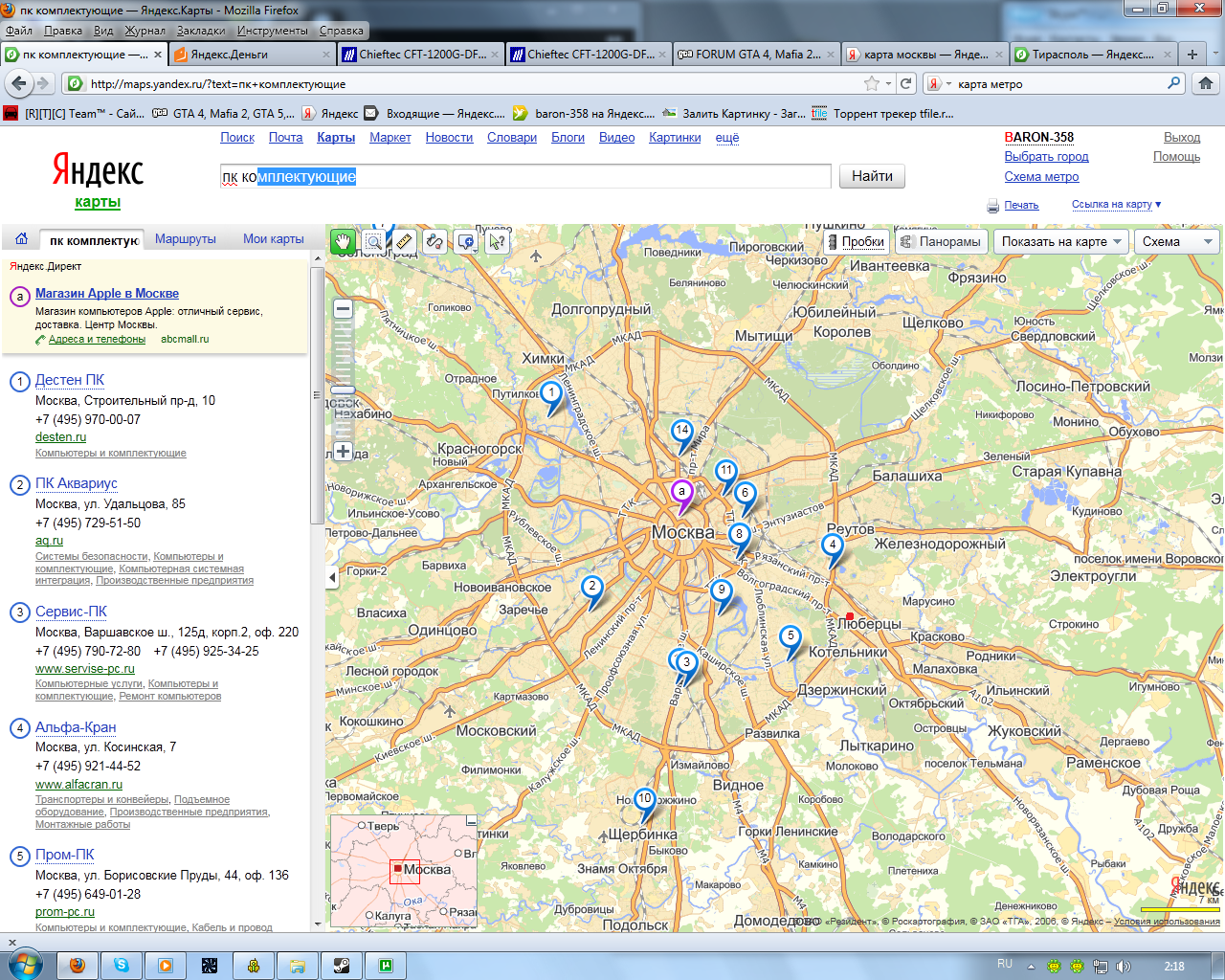
Task: Open the Закладки menu
Action: 201,31
